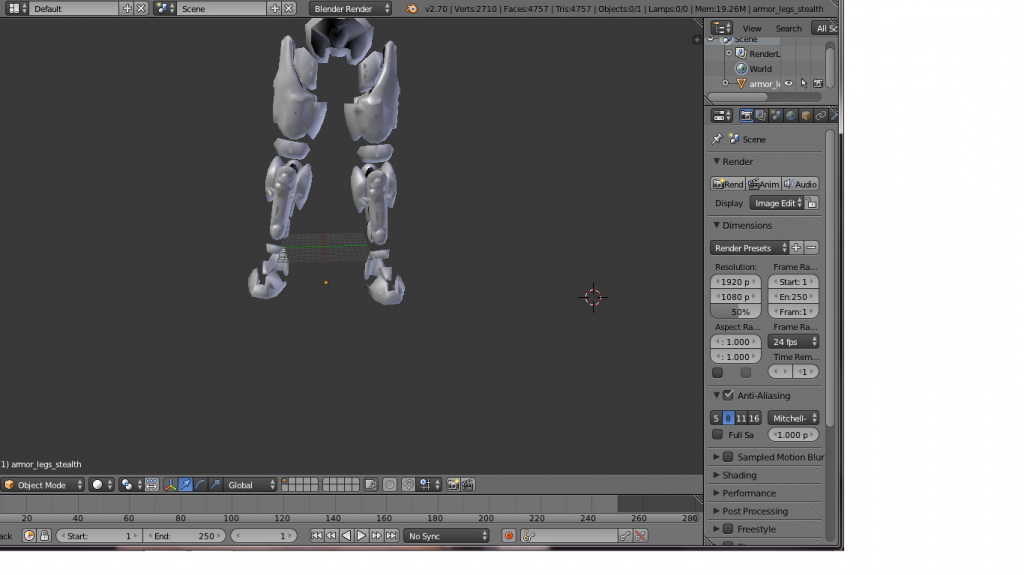Open the Object Mode dropdown
This screenshot has width=1024, height=575.
[42, 485]
